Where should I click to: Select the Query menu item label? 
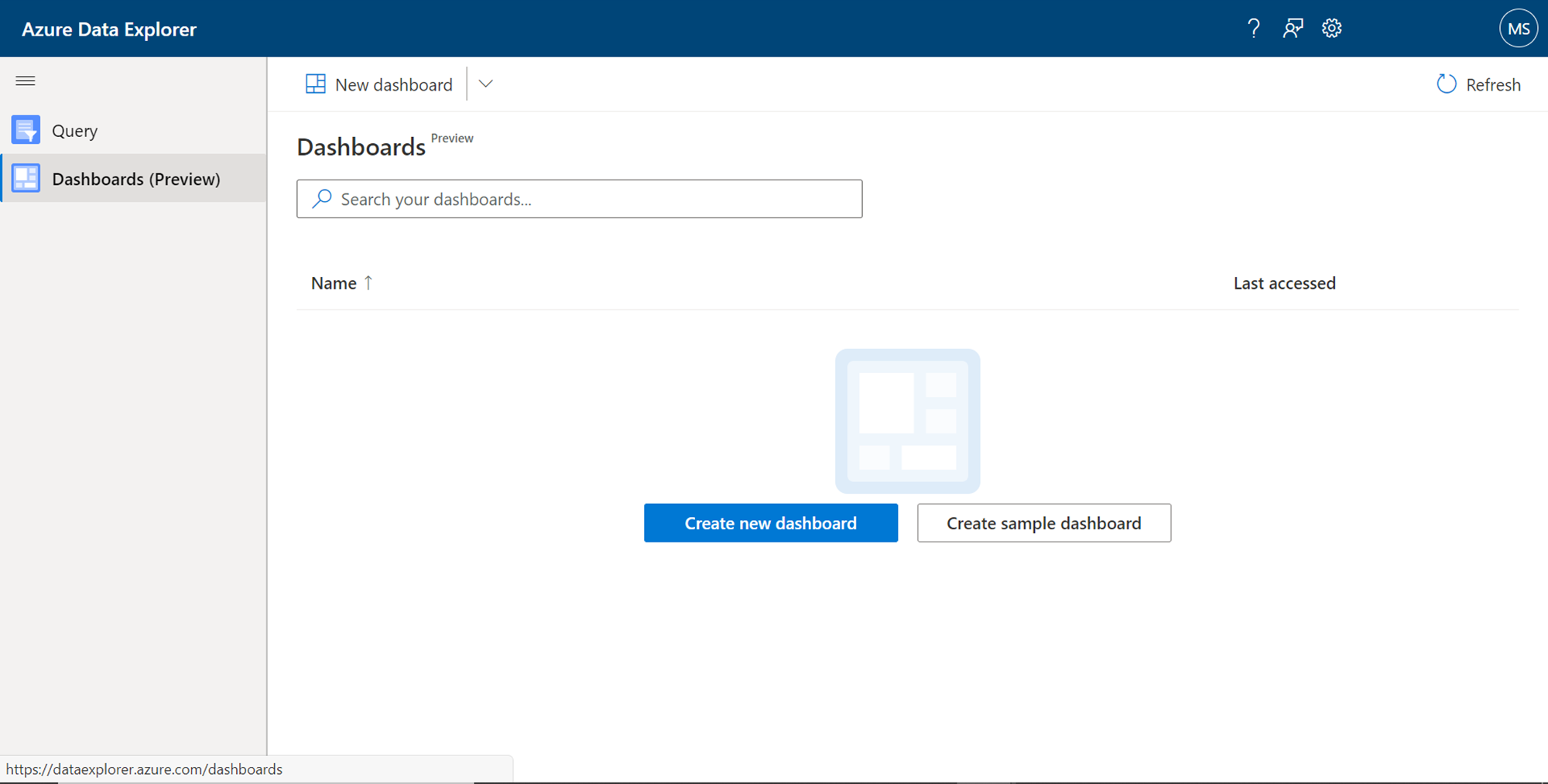click(75, 131)
